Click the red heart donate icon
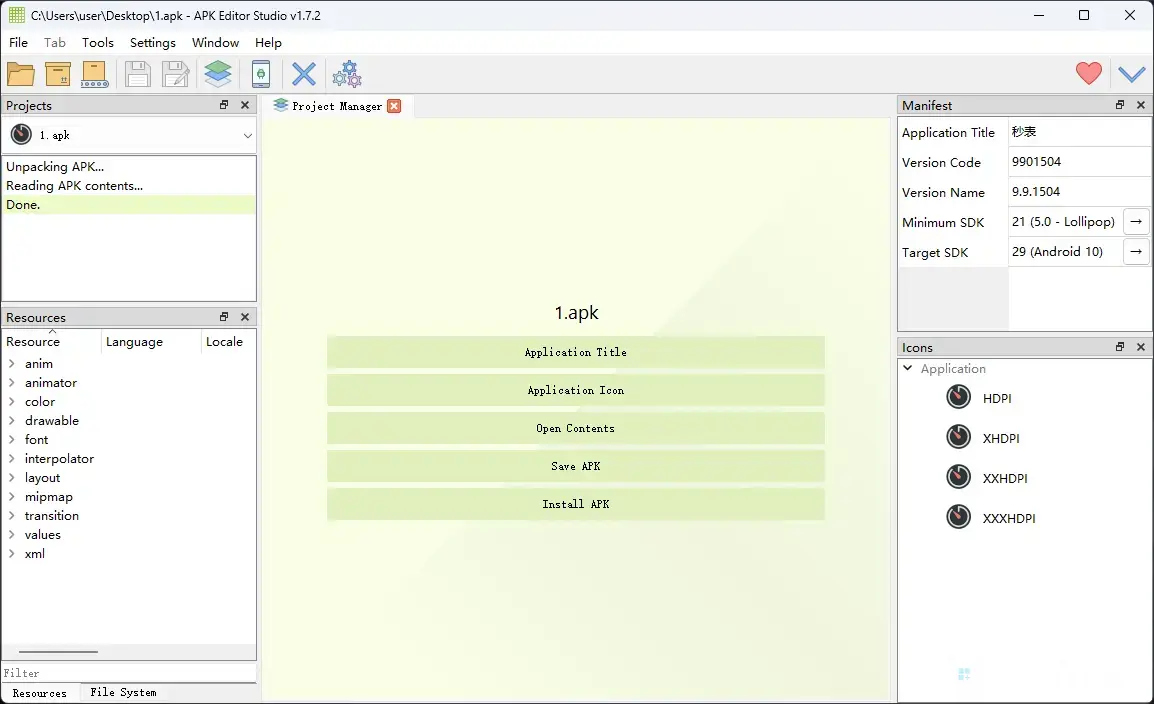Viewport: 1154px width, 704px height. click(1088, 74)
